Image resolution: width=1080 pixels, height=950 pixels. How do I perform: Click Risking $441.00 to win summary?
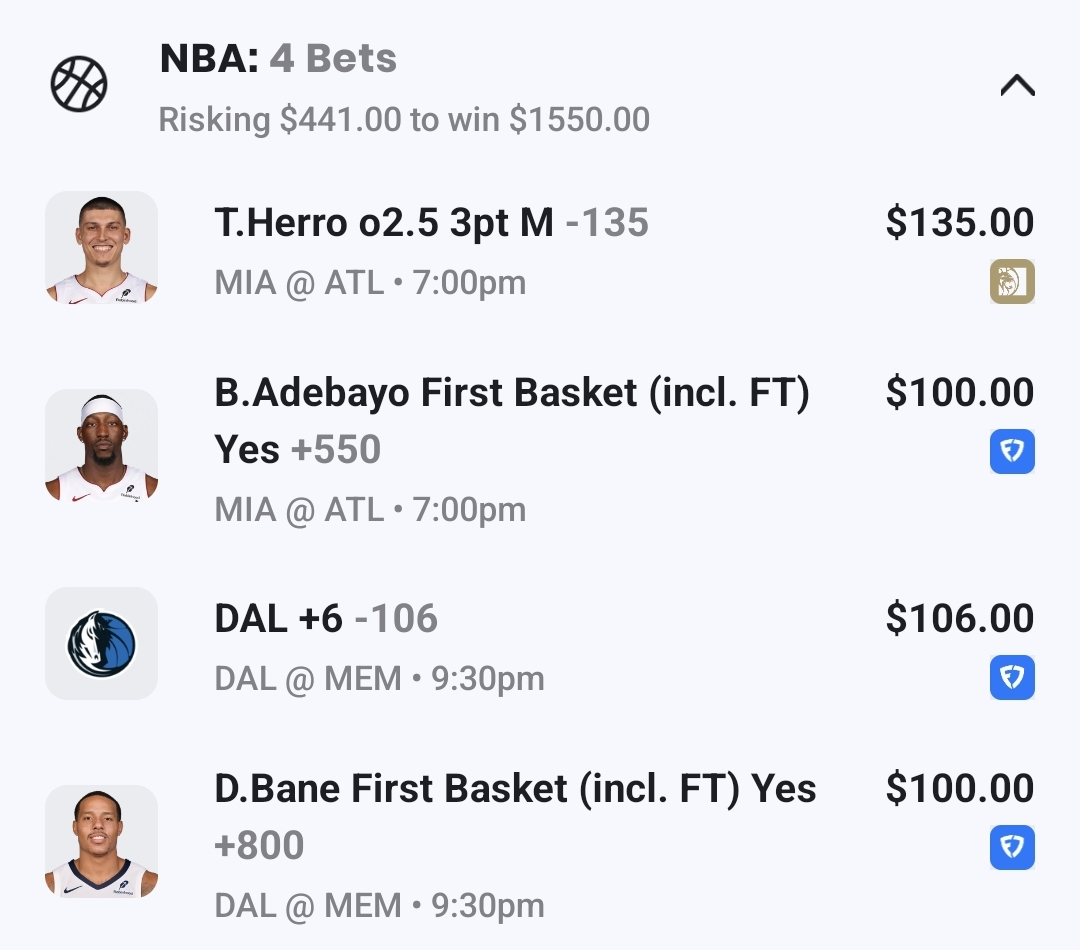point(404,120)
